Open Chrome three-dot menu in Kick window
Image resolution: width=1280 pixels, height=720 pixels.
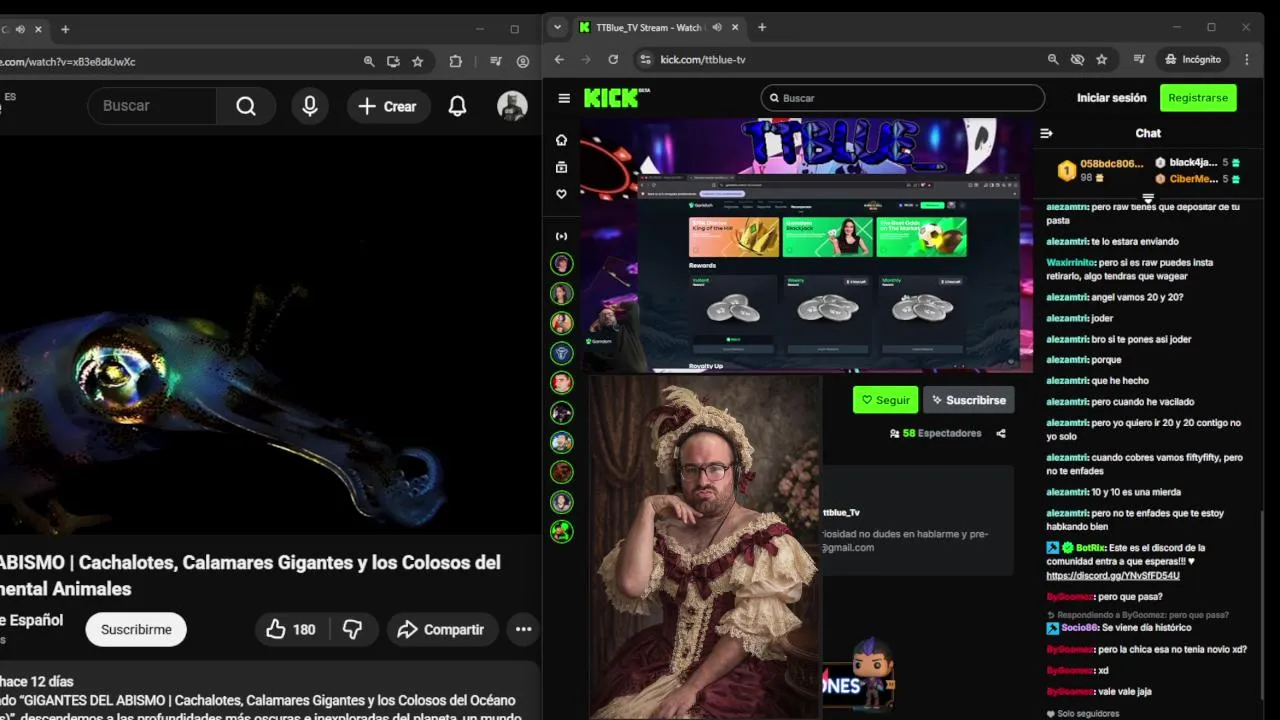coord(1247,60)
